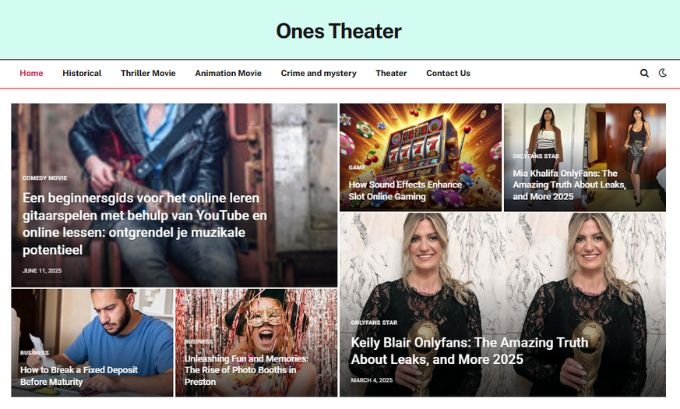Go to the Home menu item

(31, 73)
